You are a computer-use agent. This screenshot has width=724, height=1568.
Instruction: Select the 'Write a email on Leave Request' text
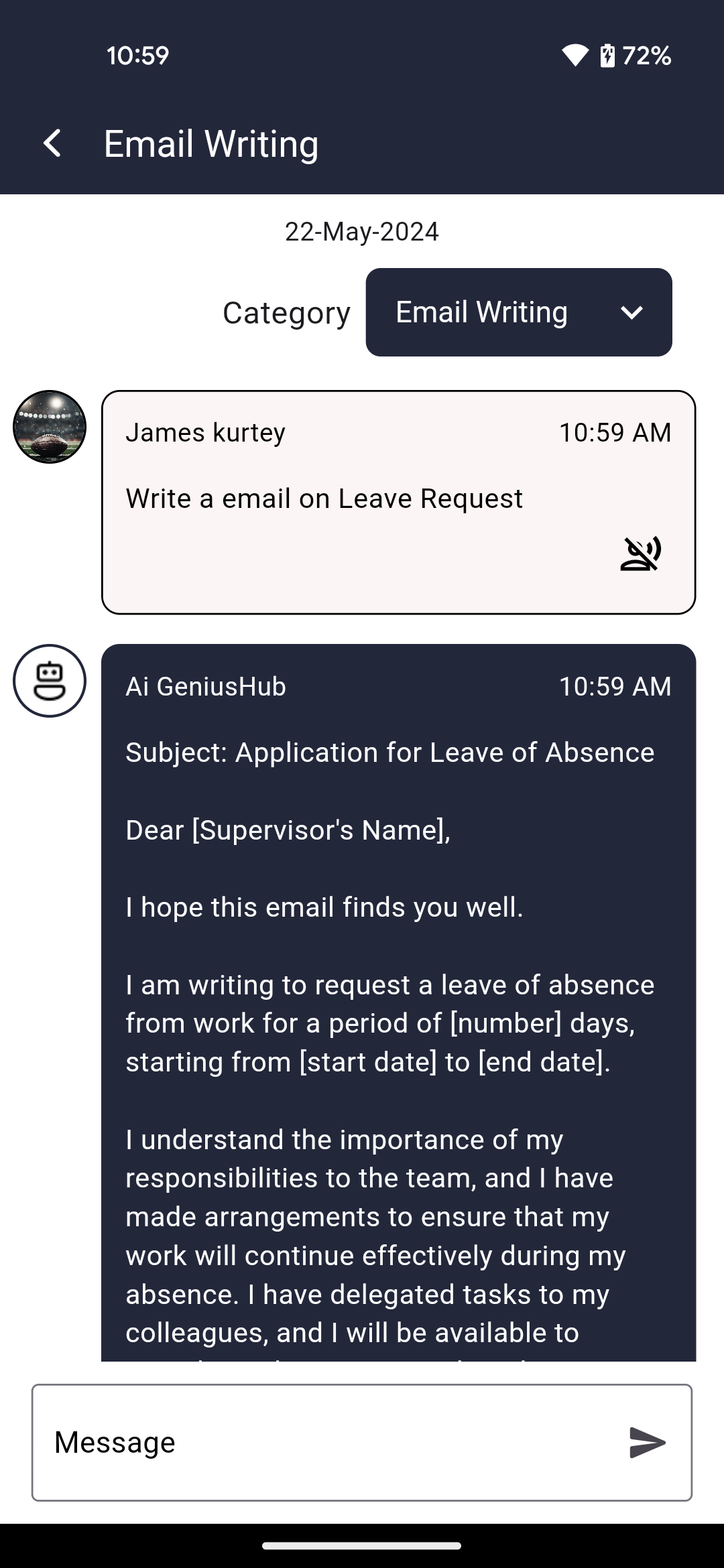[x=324, y=499]
